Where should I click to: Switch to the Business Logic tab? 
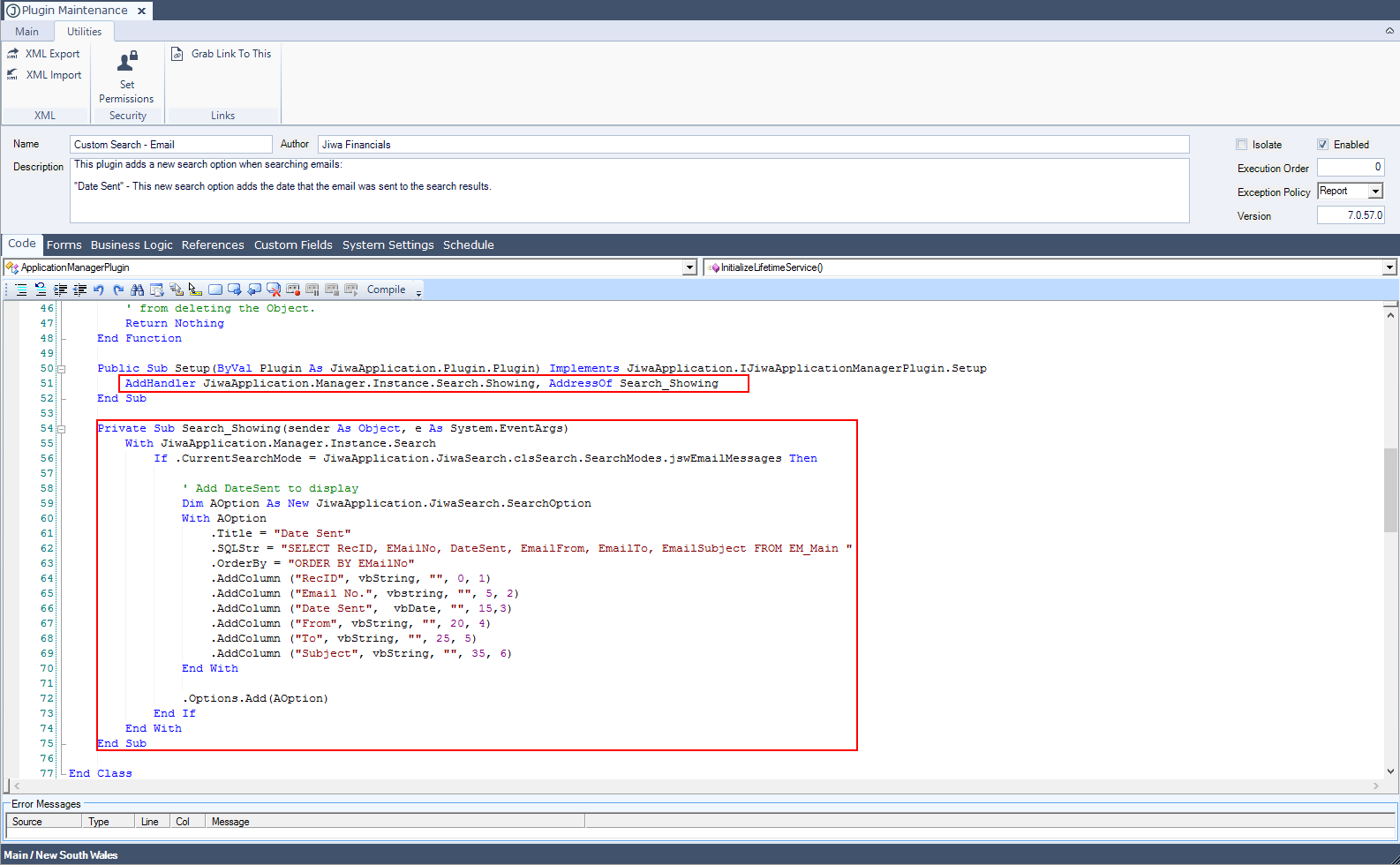132,245
